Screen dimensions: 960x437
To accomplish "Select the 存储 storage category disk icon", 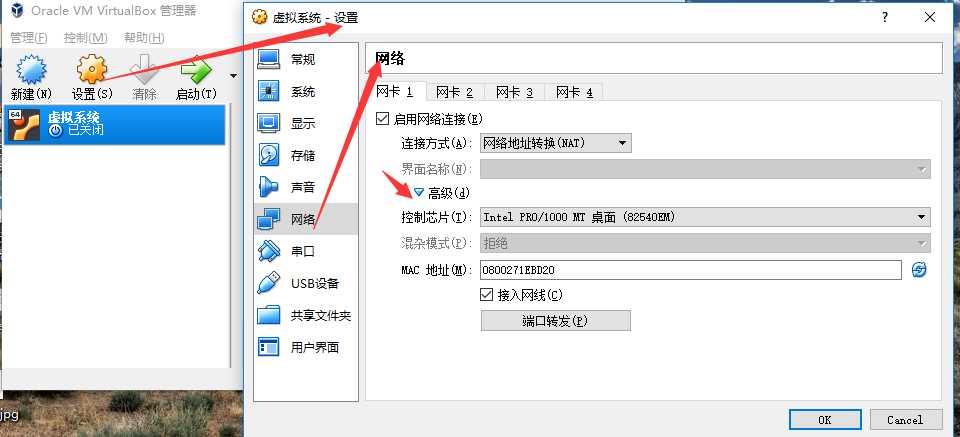I will pos(268,155).
